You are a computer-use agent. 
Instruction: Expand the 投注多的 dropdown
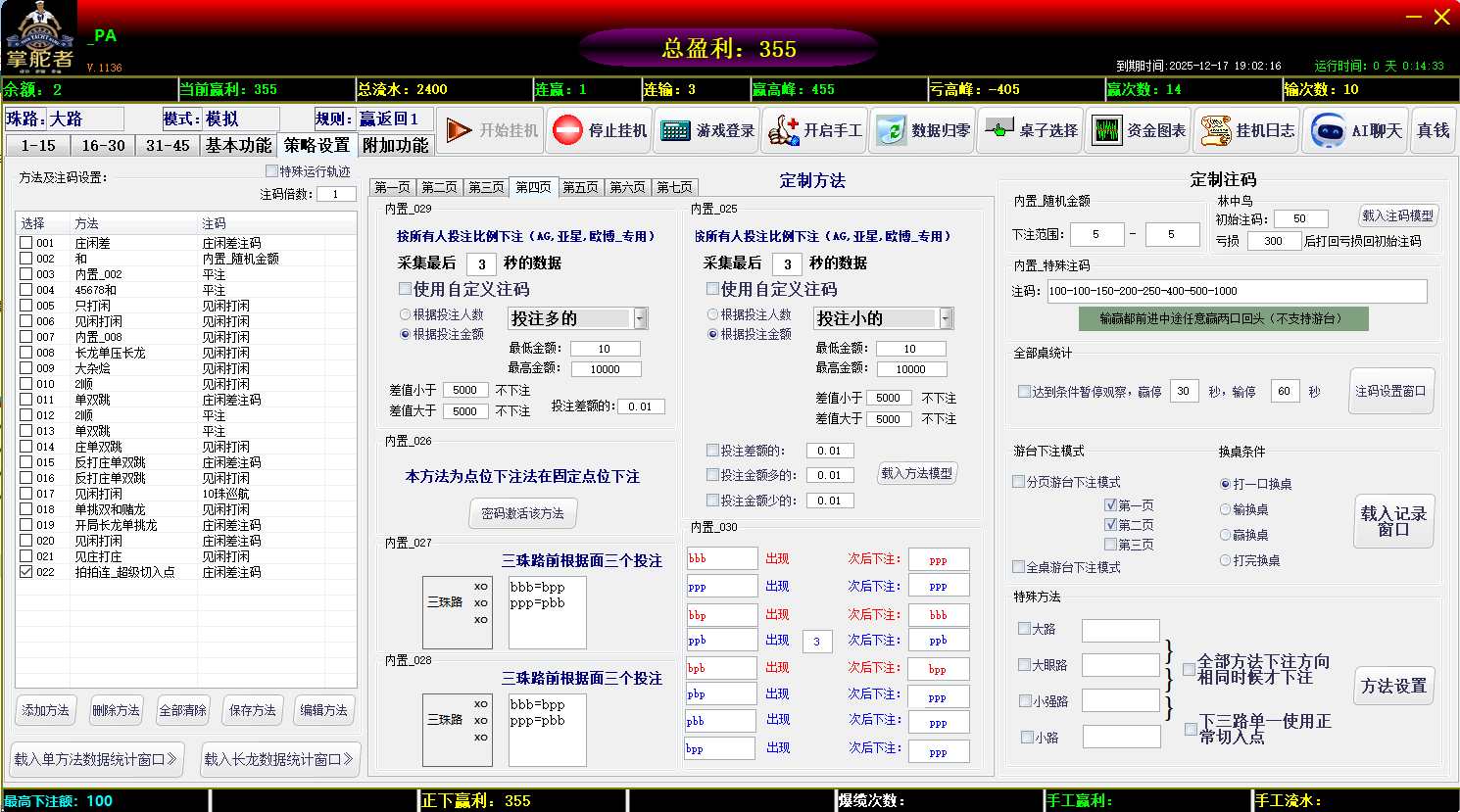click(x=640, y=318)
